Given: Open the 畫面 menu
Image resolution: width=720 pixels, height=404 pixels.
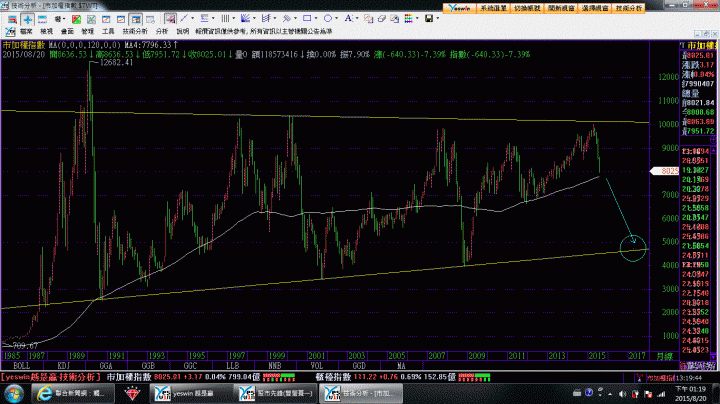Looking at the screenshot, I should (x=67, y=31).
